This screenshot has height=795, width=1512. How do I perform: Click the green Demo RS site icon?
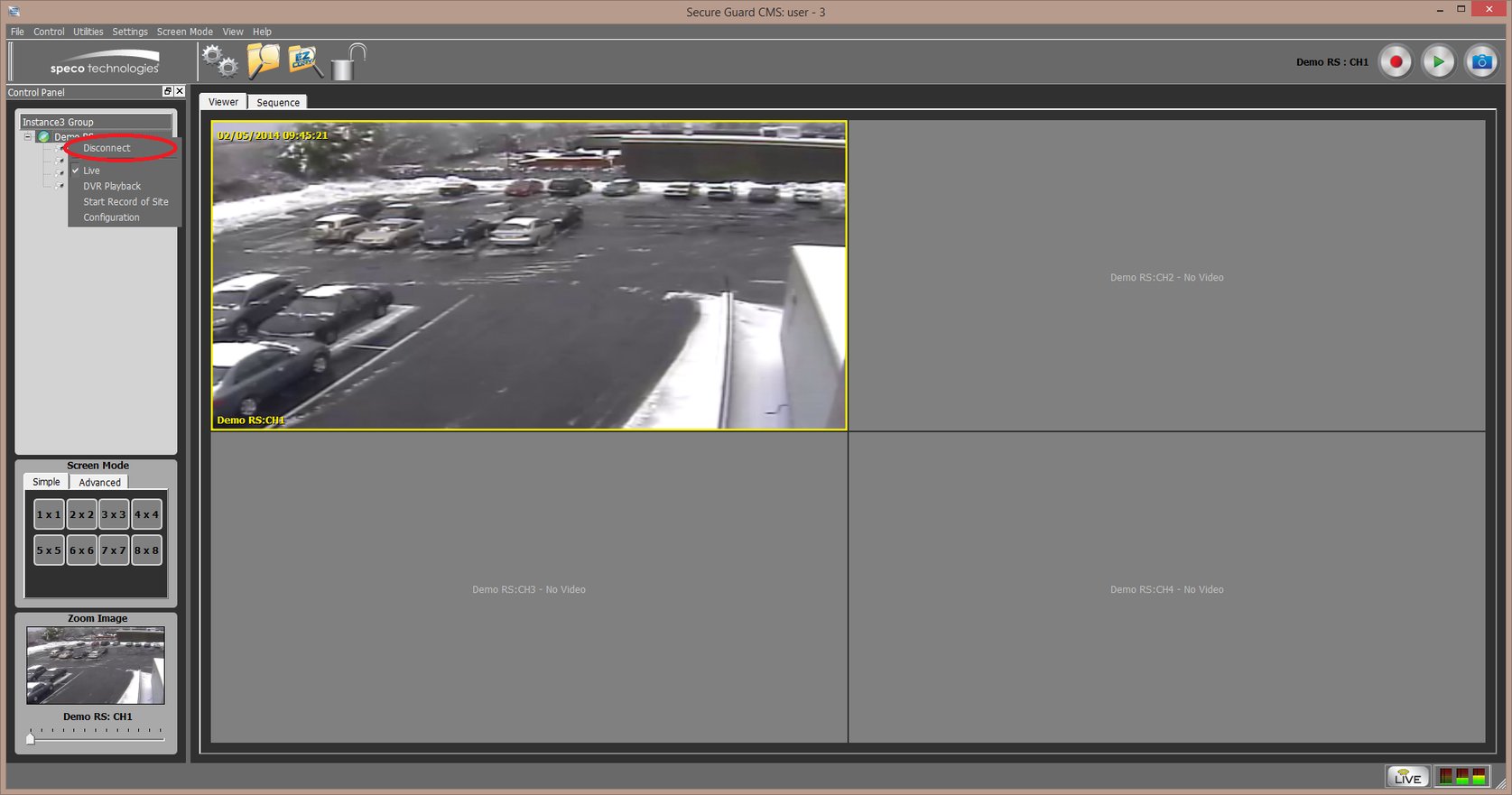[x=43, y=137]
